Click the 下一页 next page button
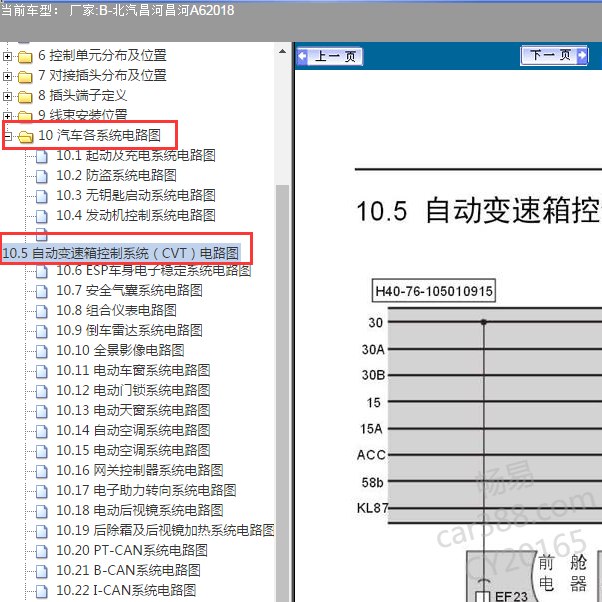The image size is (602, 602). coord(554,56)
